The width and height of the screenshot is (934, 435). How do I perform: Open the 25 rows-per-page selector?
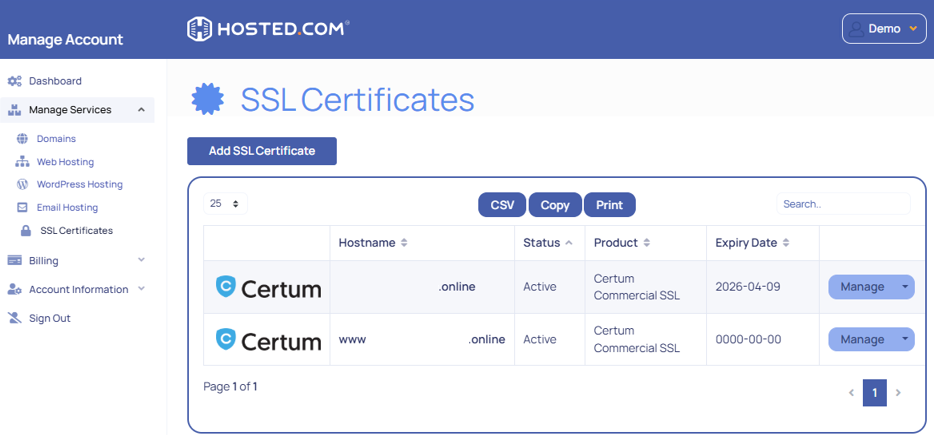(x=225, y=204)
